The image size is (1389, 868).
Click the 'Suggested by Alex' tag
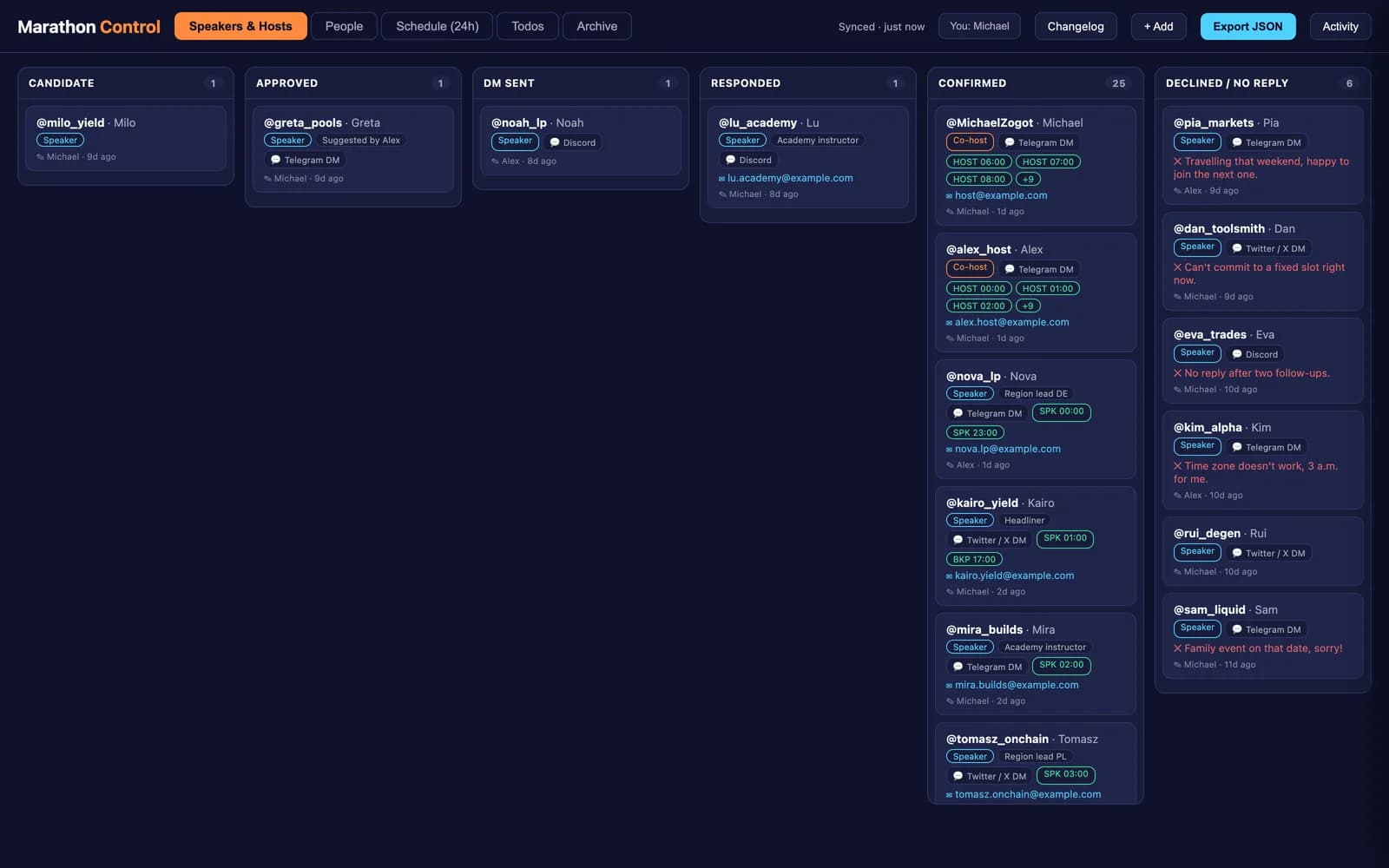coord(361,141)
